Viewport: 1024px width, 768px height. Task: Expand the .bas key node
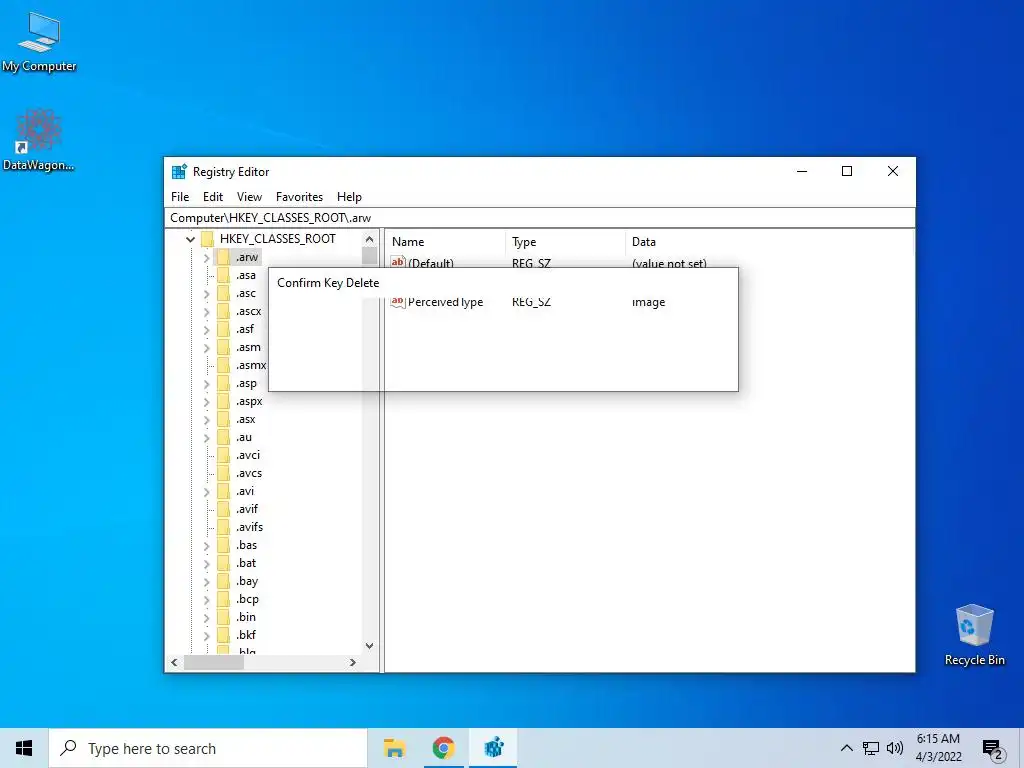(x=206, y=545)
